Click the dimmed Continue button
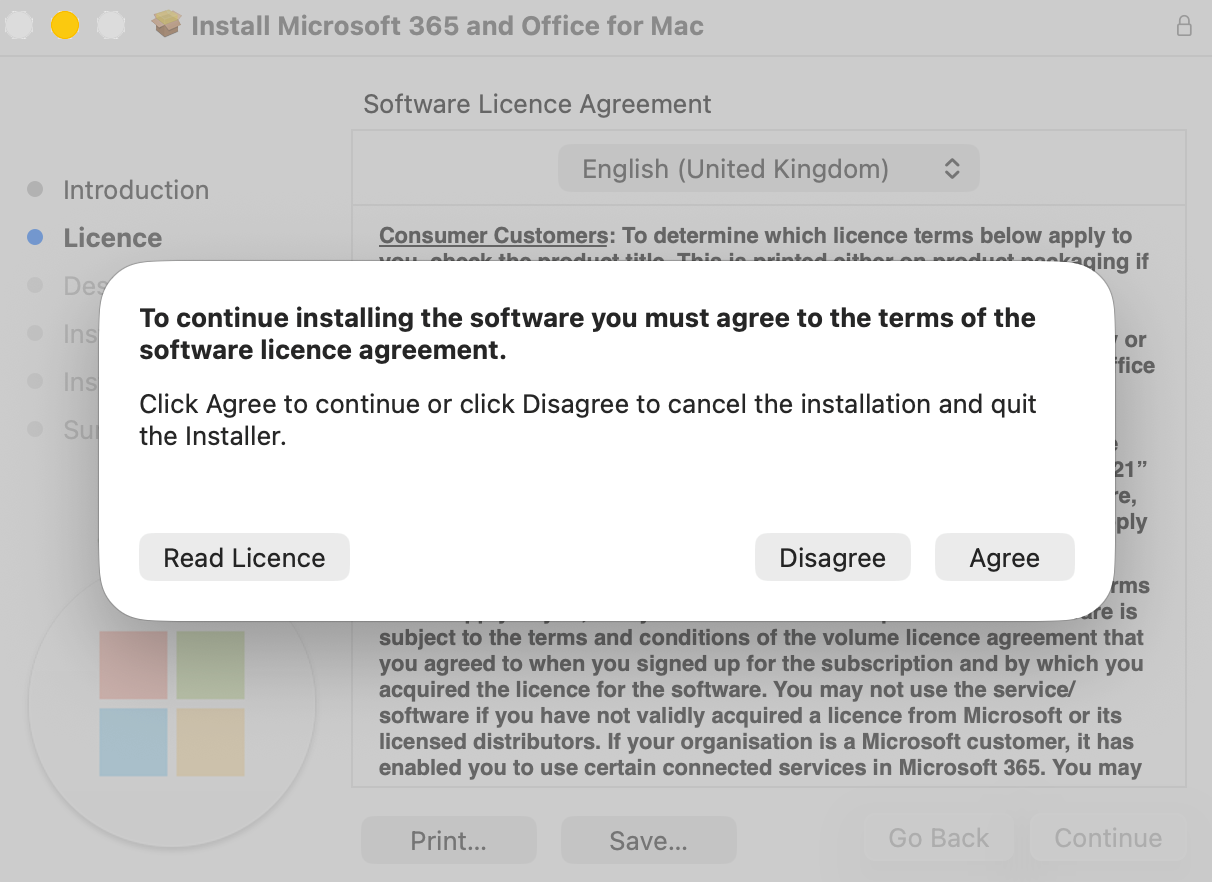This screenshot has width=1212, height=882. (1108, 838)
